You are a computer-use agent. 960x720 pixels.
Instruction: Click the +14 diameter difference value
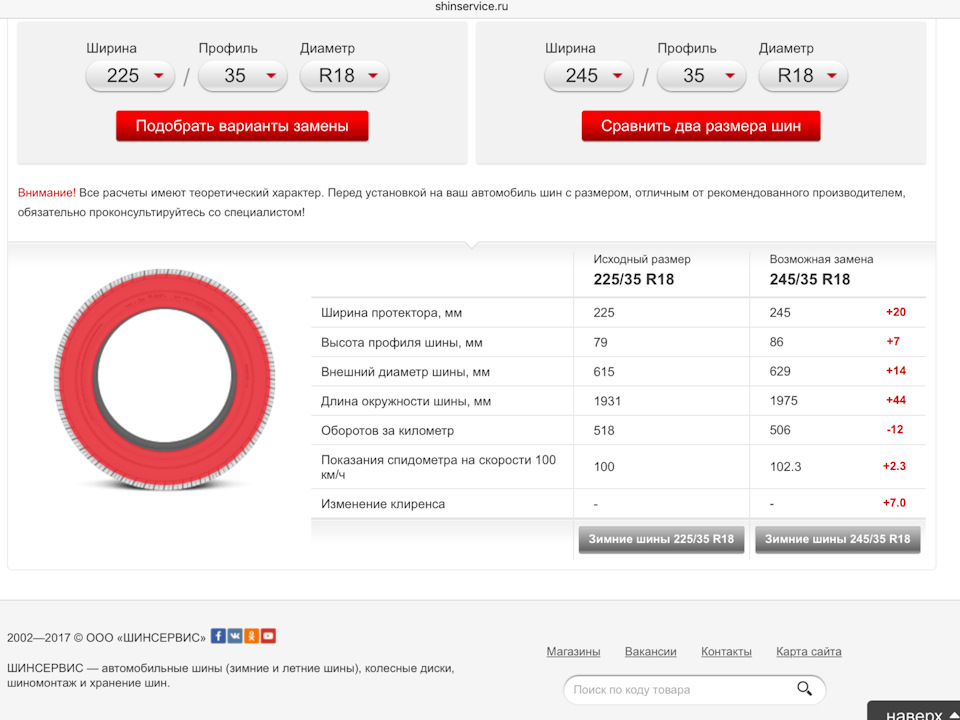[896, 371]
